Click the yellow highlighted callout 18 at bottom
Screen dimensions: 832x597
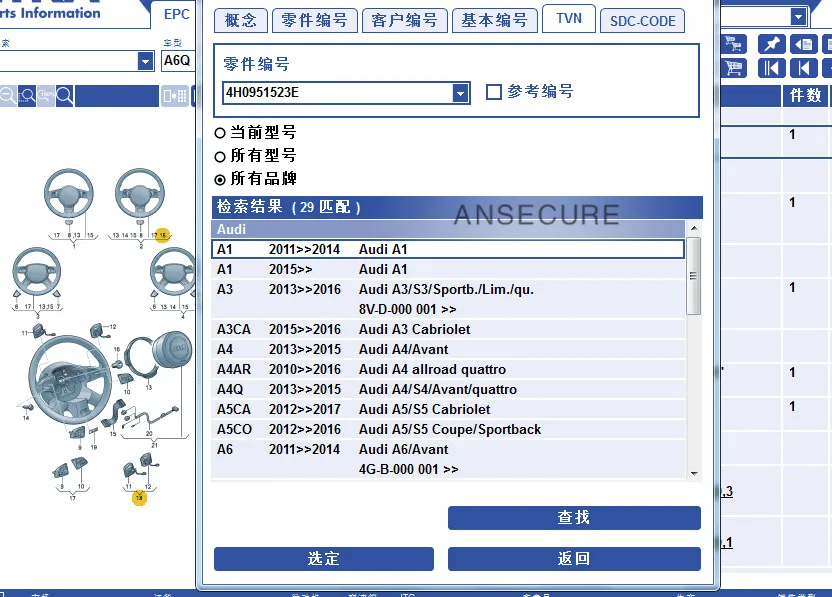139,498
